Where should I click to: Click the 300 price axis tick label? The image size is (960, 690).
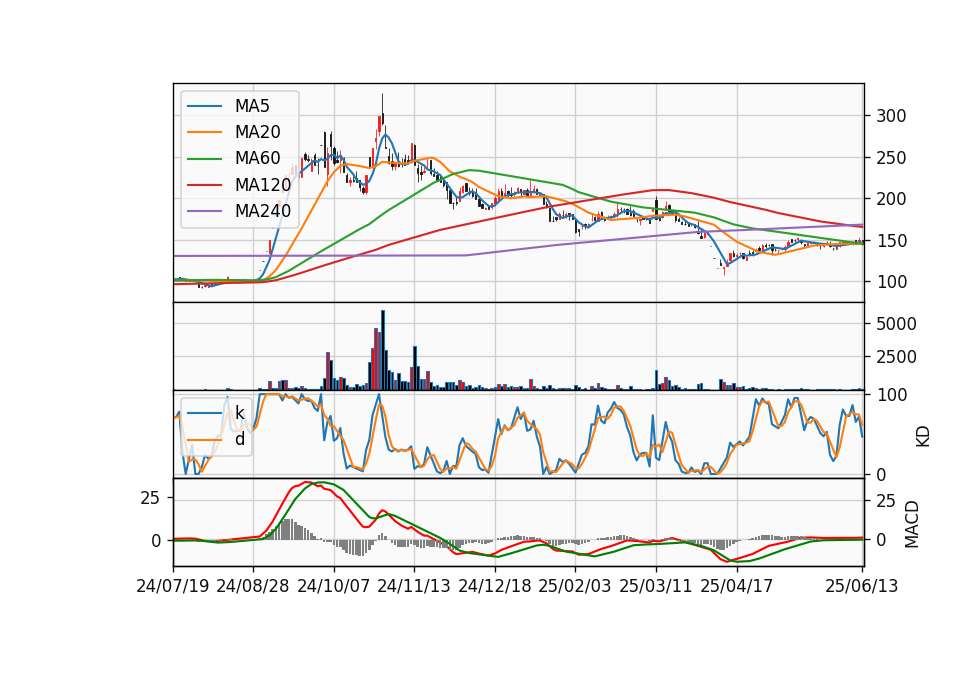(x=891, y=116)
